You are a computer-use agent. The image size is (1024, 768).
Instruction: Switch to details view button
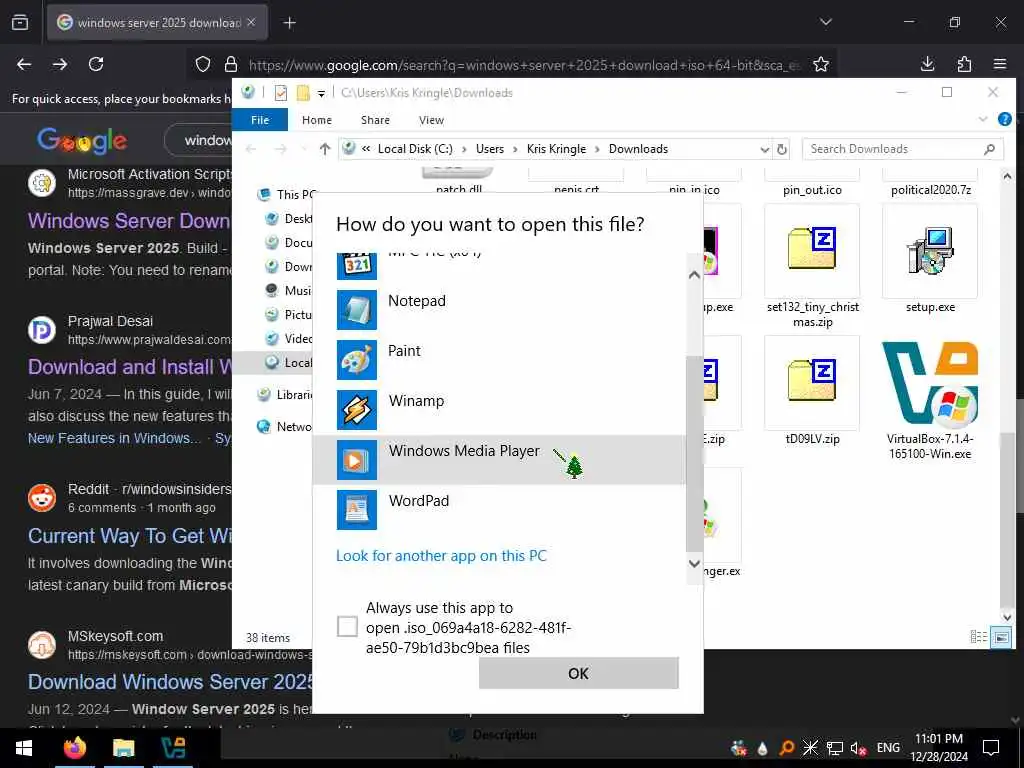coord(978,637)
